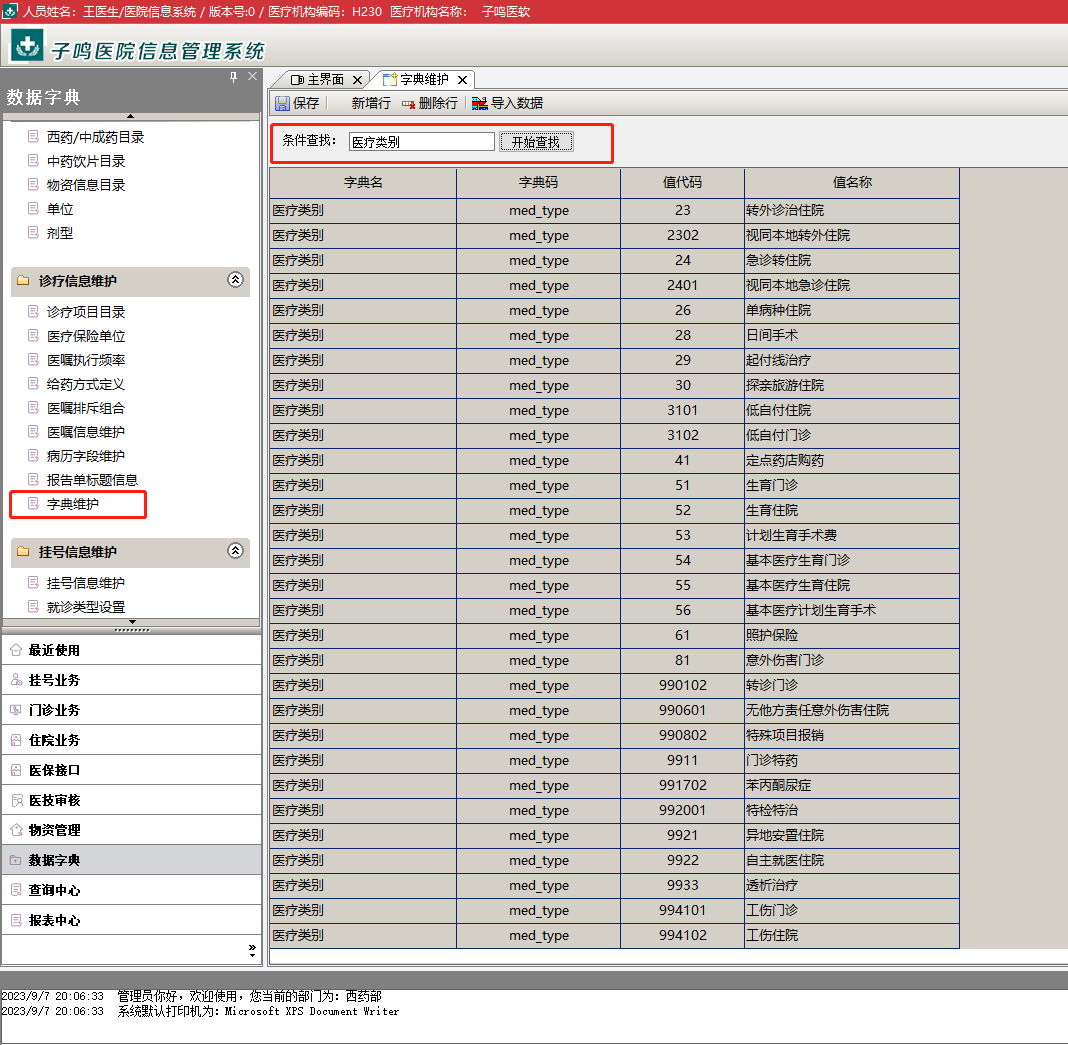This screenshot has width=1068, height=1045.
Task: Click the 门诊业务 icon
Action: click(x=16, y=710)
